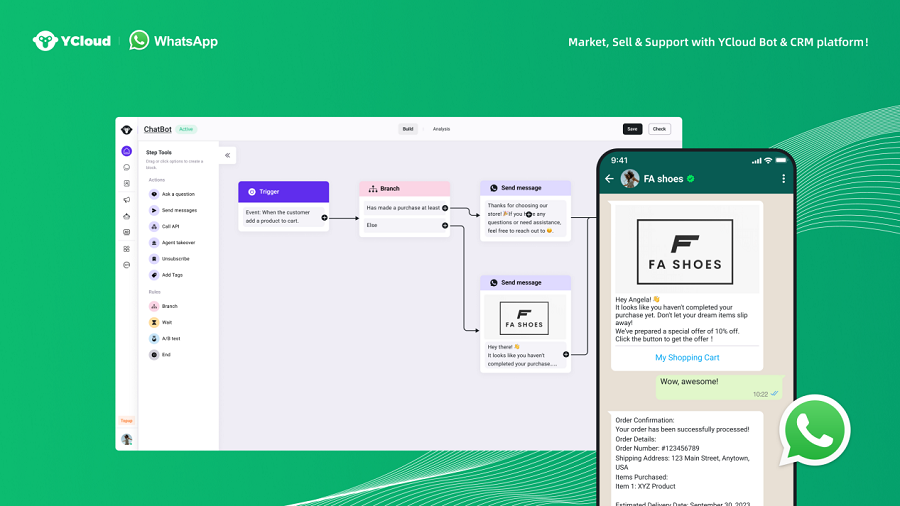Image resolution: width=900 pixels, height=506 pixels.
Task: Select the lower Send message block header
Action: (x=525, y=282)
